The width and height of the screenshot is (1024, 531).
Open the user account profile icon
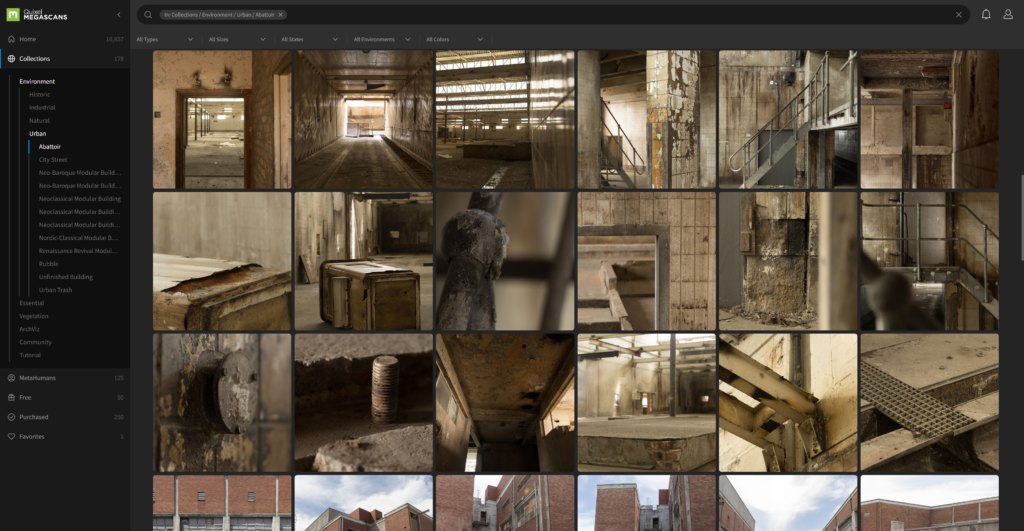click(x=1008, y=15)
